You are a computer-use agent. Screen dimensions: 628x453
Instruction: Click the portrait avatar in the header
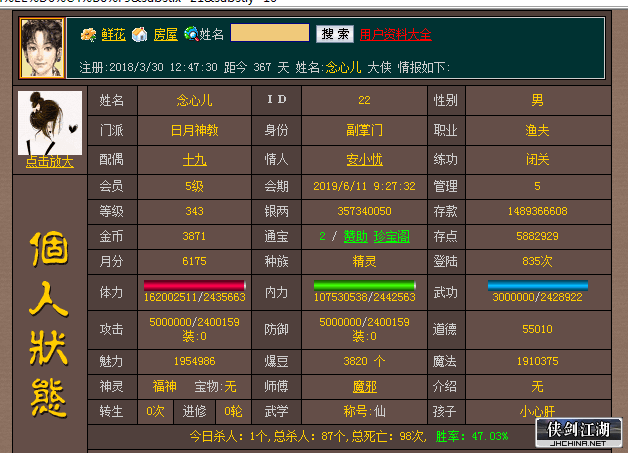(42, 48)
